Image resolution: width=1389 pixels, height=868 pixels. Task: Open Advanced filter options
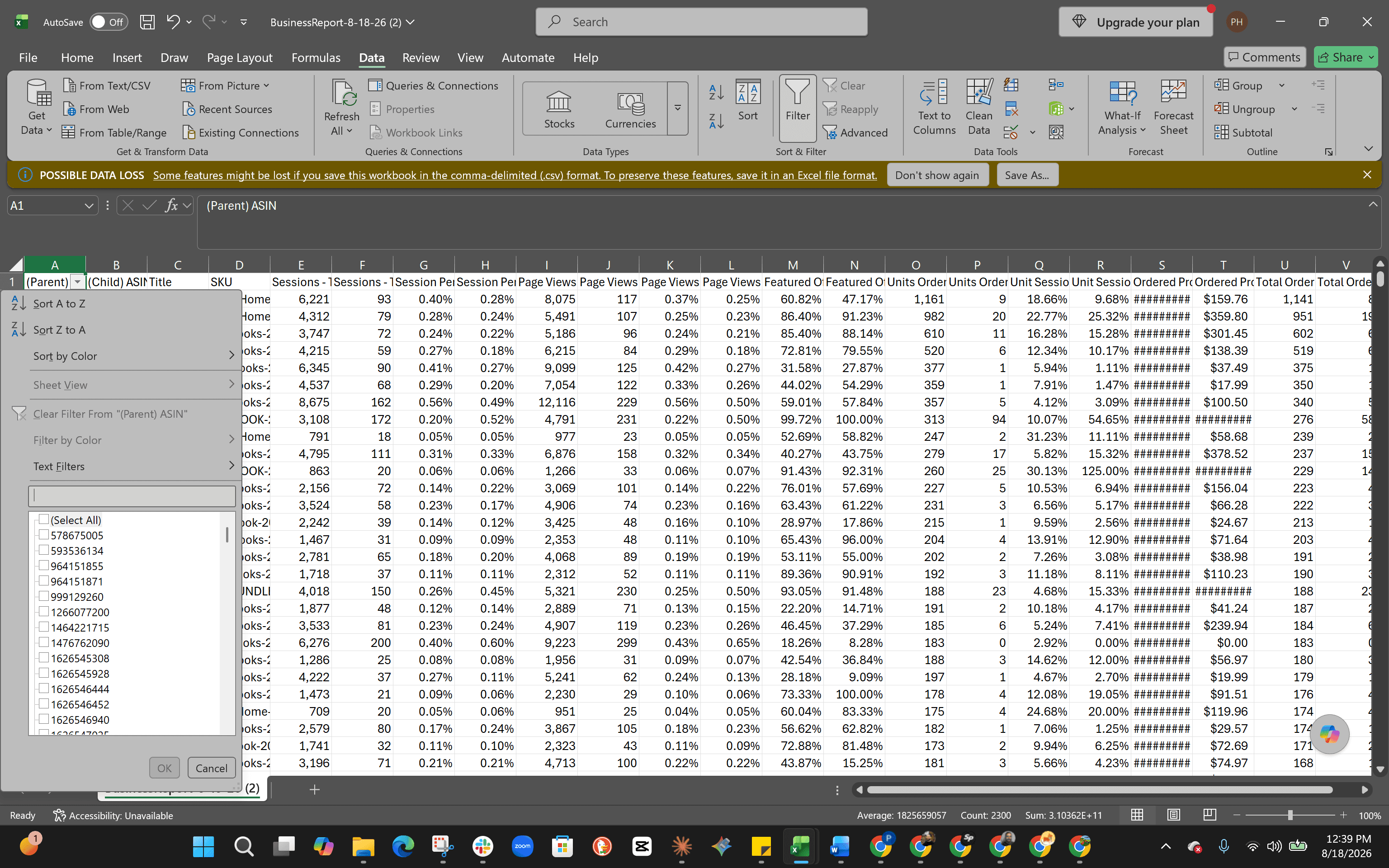(x=855, y=132)
